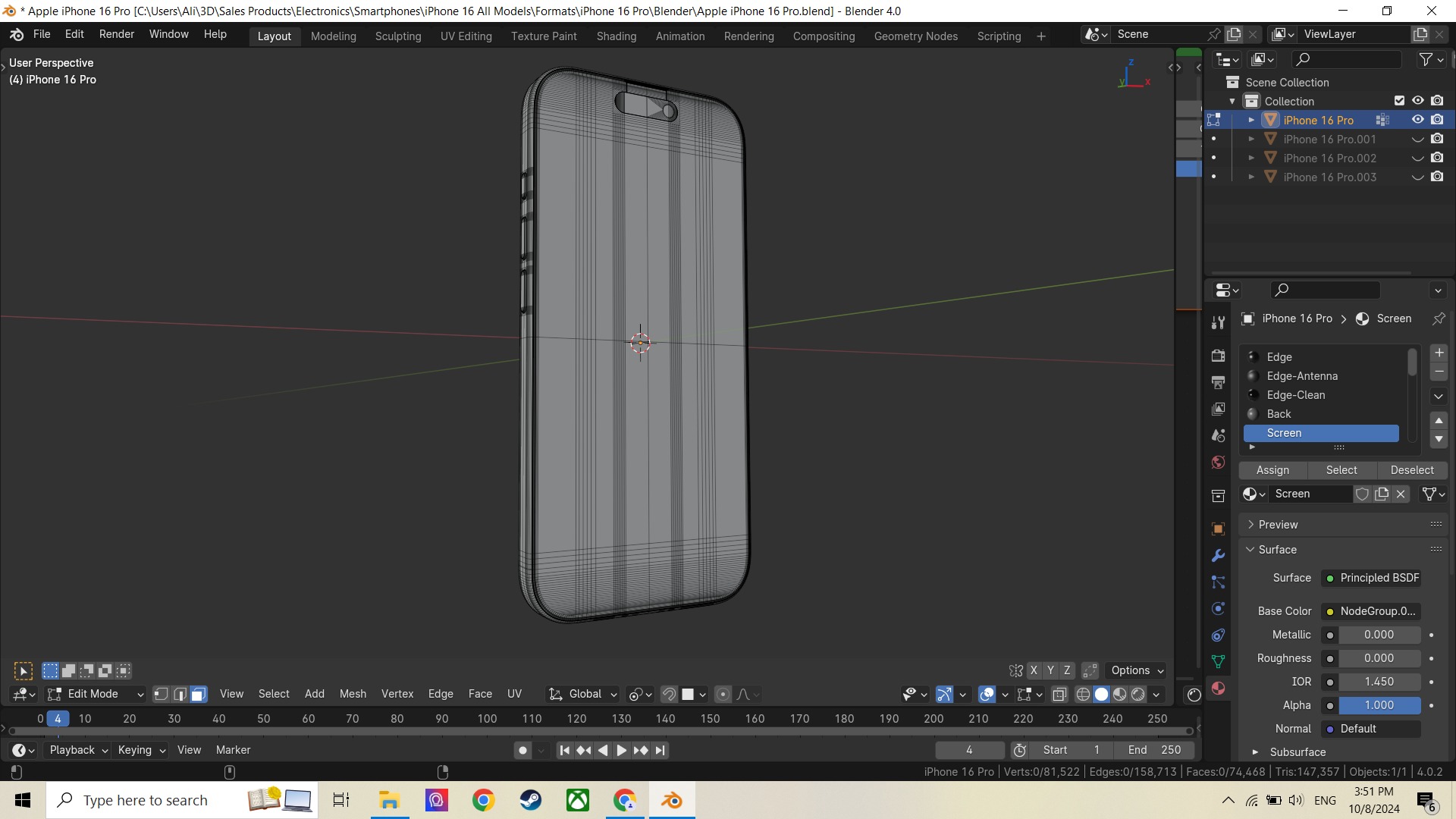The image size is (1456, 819).
Task: Click the Fake User shield icon
Action: [x=1362, y=494]
